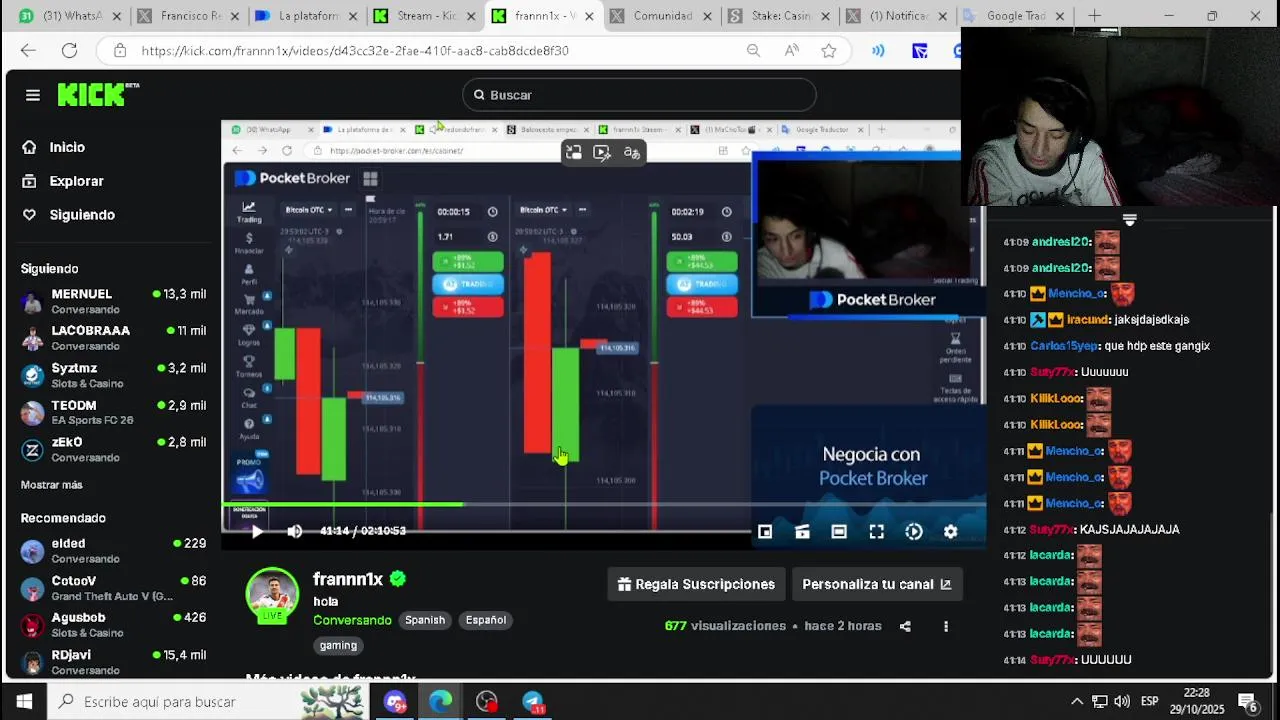Switch to the WhatsApp browser tab

click(x=65, y=16)
